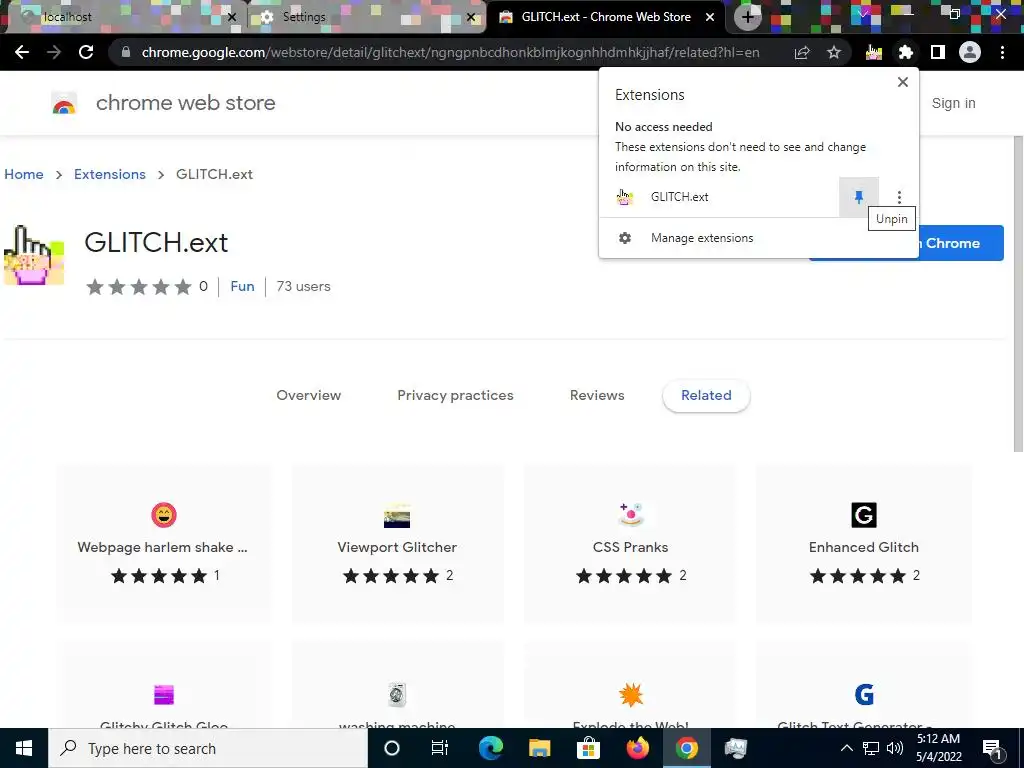
Task: Sign in to the web store
Action: (953, 103)
